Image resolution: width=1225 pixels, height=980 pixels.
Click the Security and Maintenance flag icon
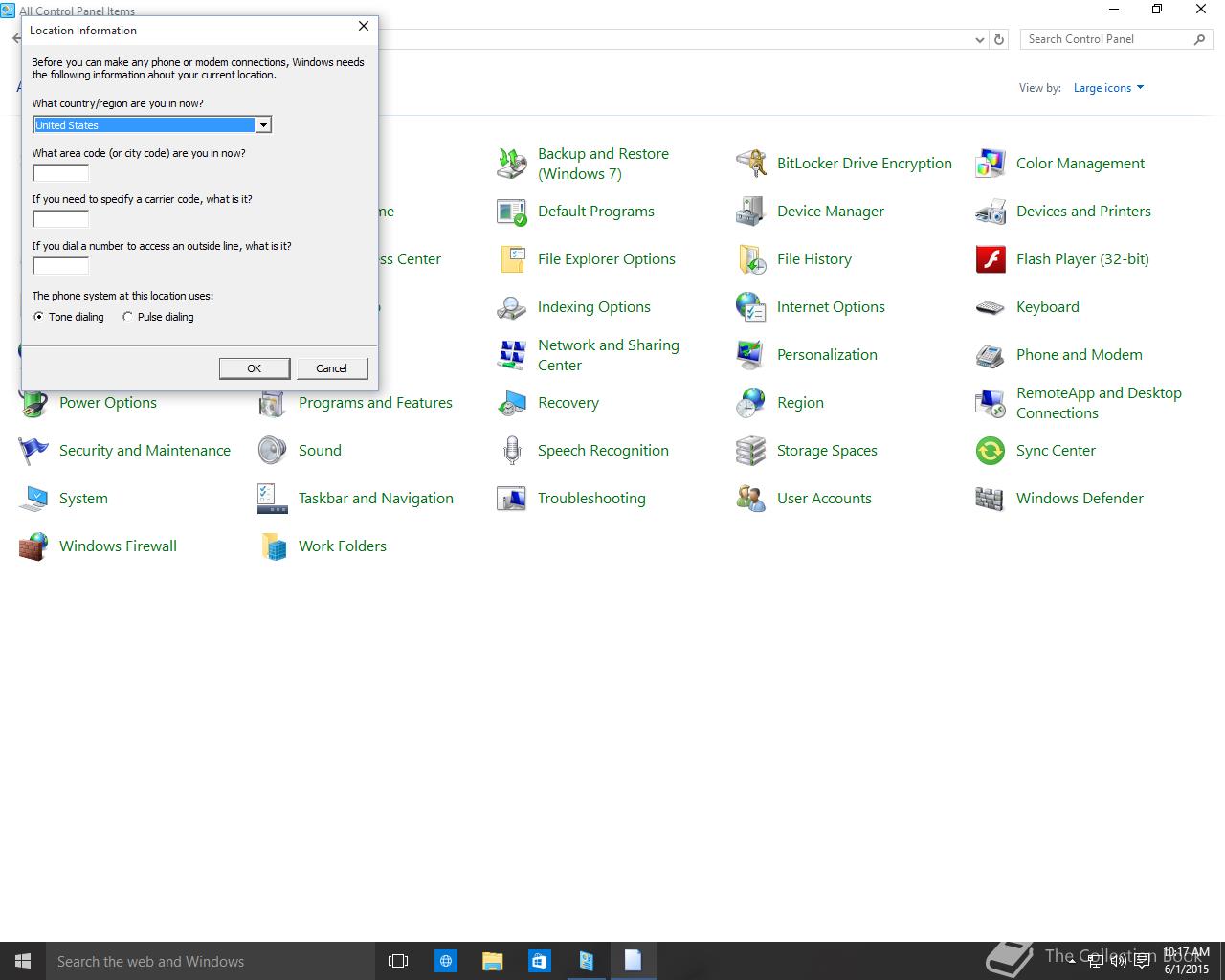point(33,451)
